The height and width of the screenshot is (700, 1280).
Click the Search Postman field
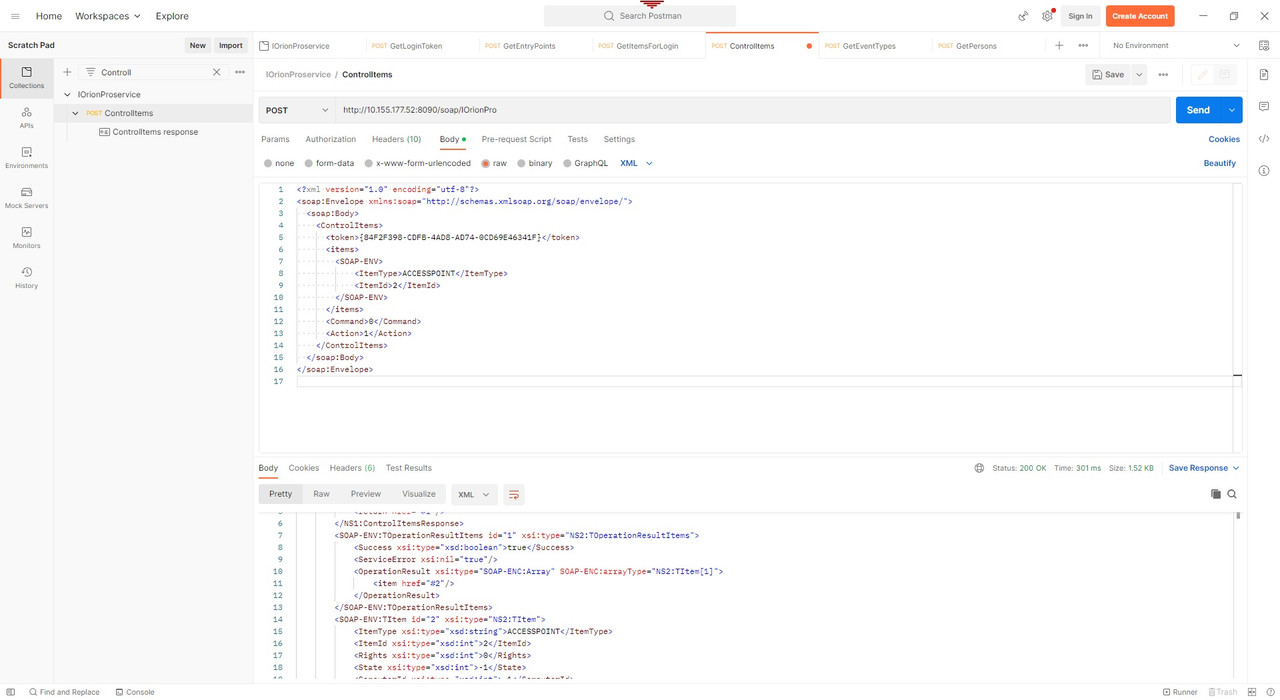(640, 16)
